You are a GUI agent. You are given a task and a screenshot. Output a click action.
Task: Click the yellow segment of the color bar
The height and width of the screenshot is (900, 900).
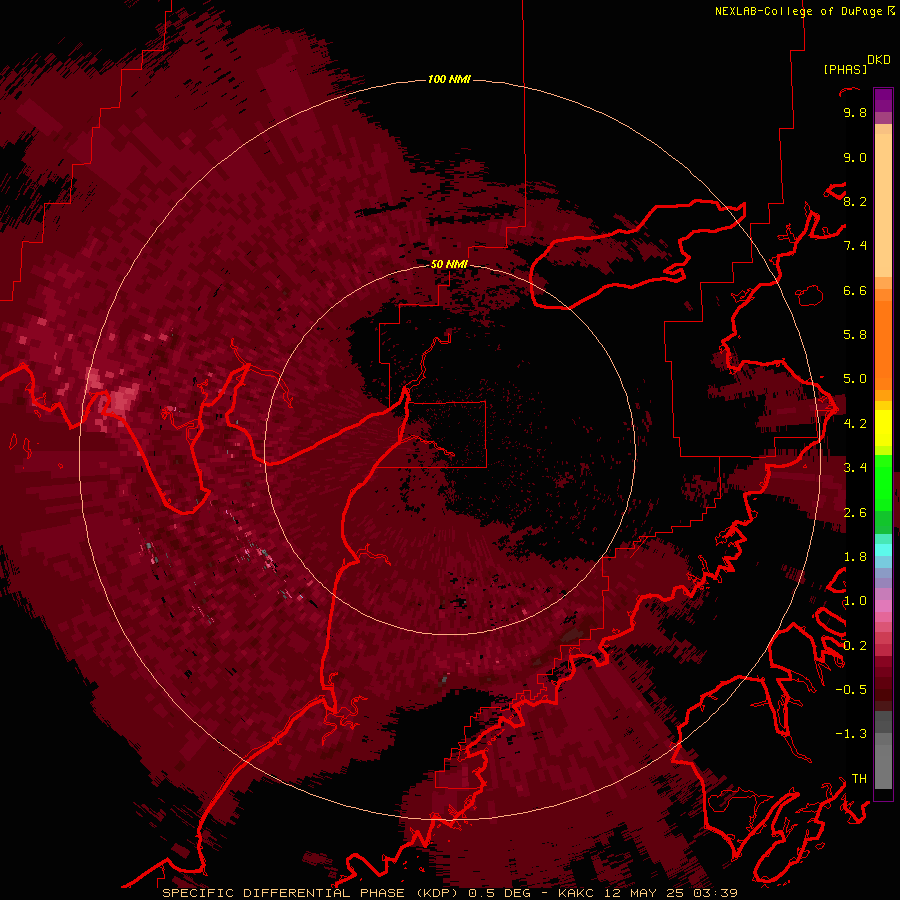(x=883, y=428)
